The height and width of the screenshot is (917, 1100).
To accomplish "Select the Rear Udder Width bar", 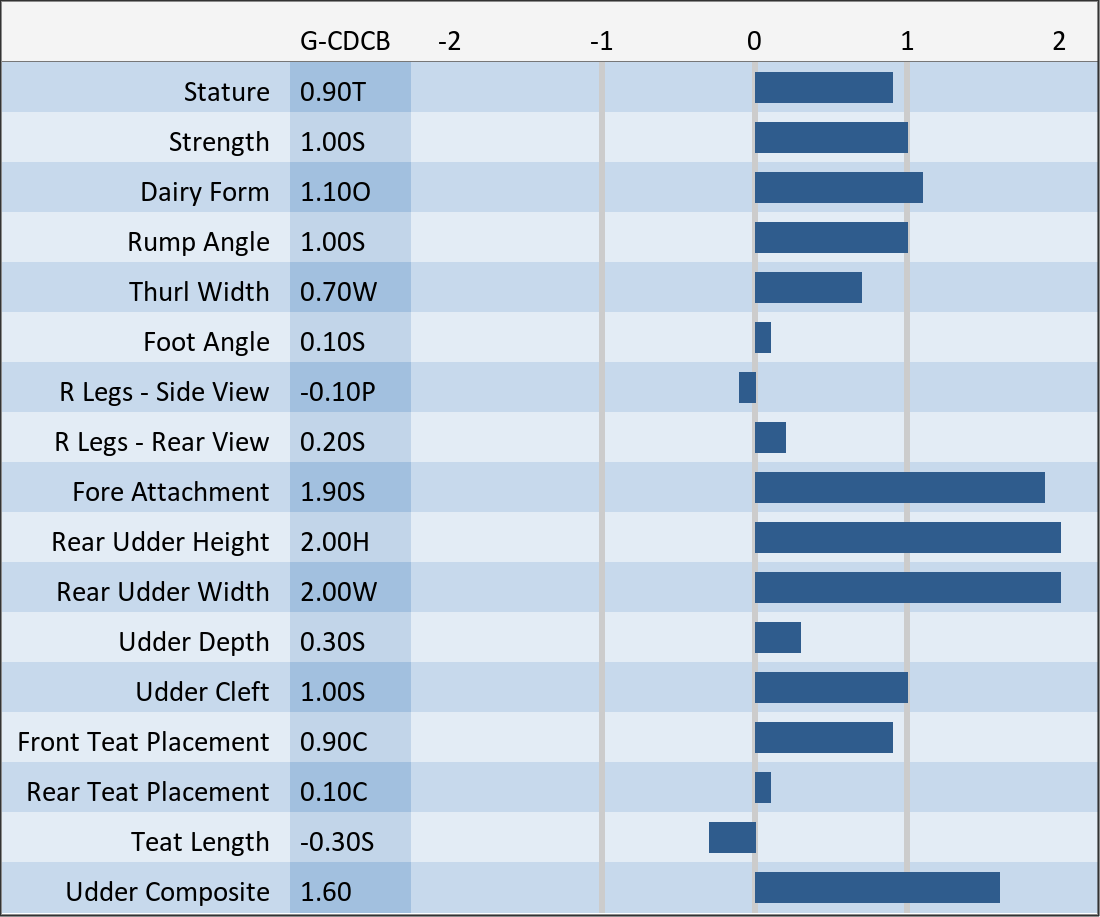I will tap(907, 588).
